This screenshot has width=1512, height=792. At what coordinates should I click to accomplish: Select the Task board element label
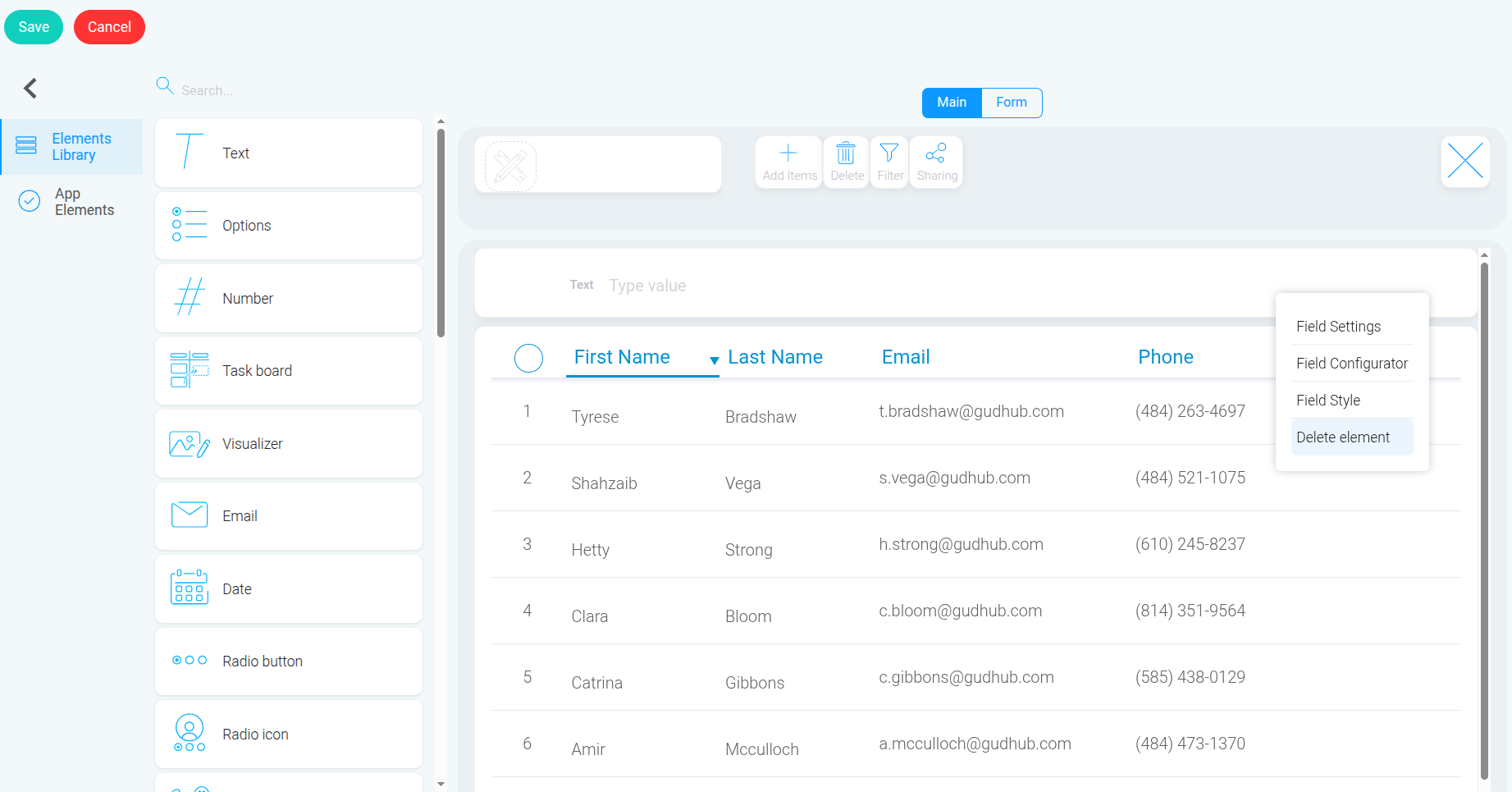tap(257, 371)
